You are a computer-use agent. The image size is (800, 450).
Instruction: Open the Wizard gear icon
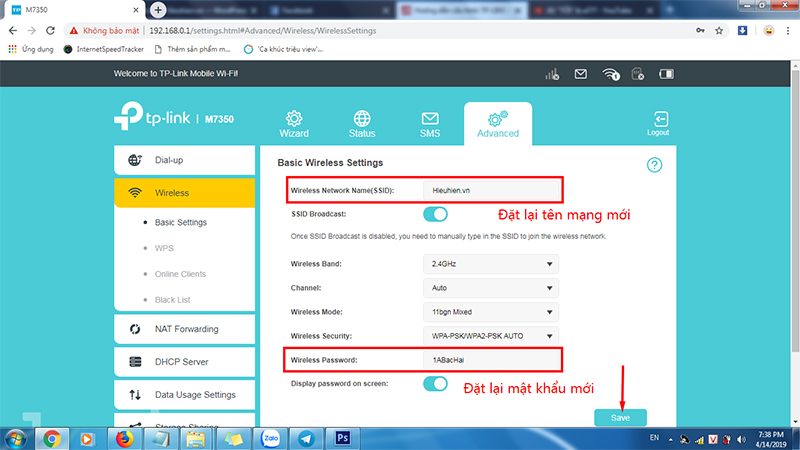coord(294,120)
